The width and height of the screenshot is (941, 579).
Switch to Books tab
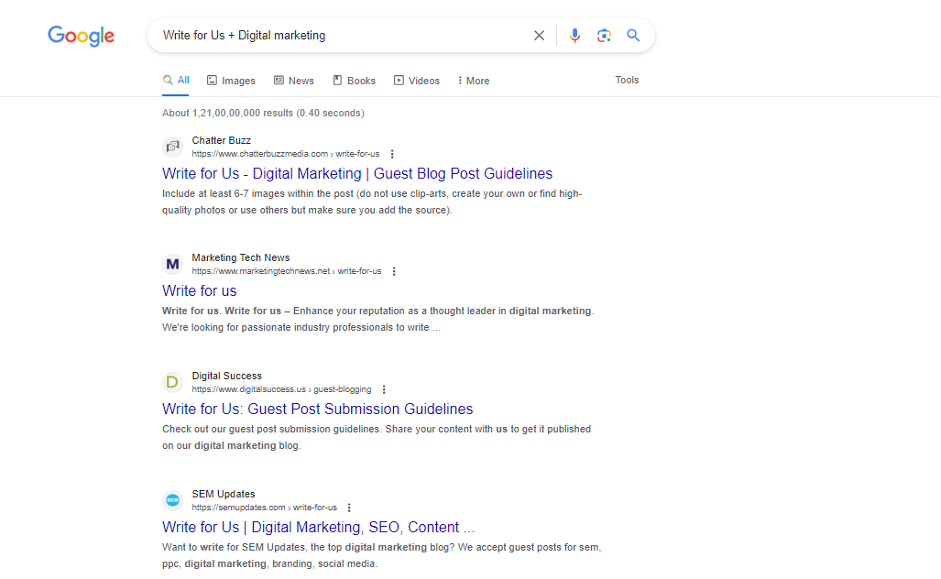coord(354,80)
